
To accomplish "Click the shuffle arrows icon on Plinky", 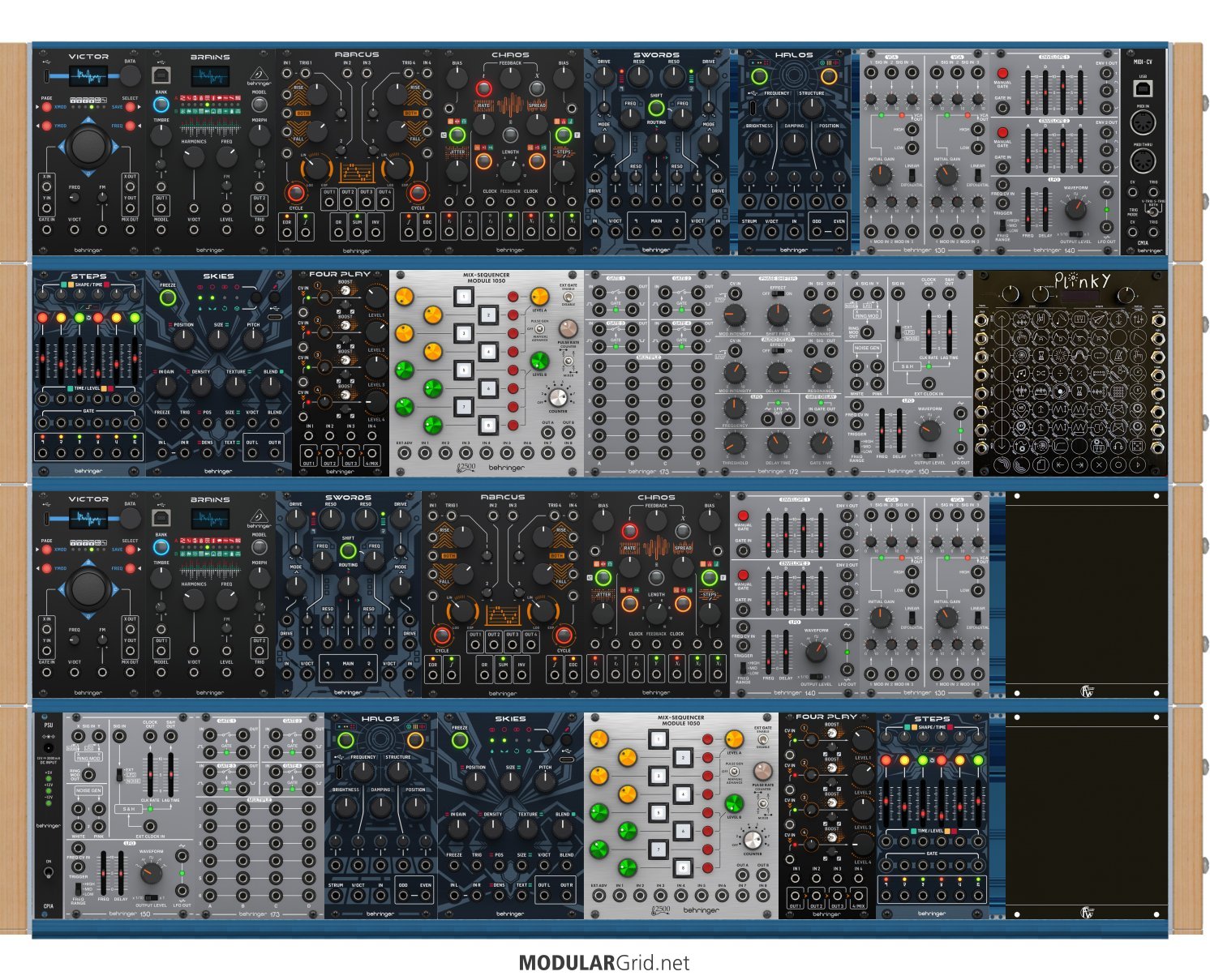I will point(1041,373).
